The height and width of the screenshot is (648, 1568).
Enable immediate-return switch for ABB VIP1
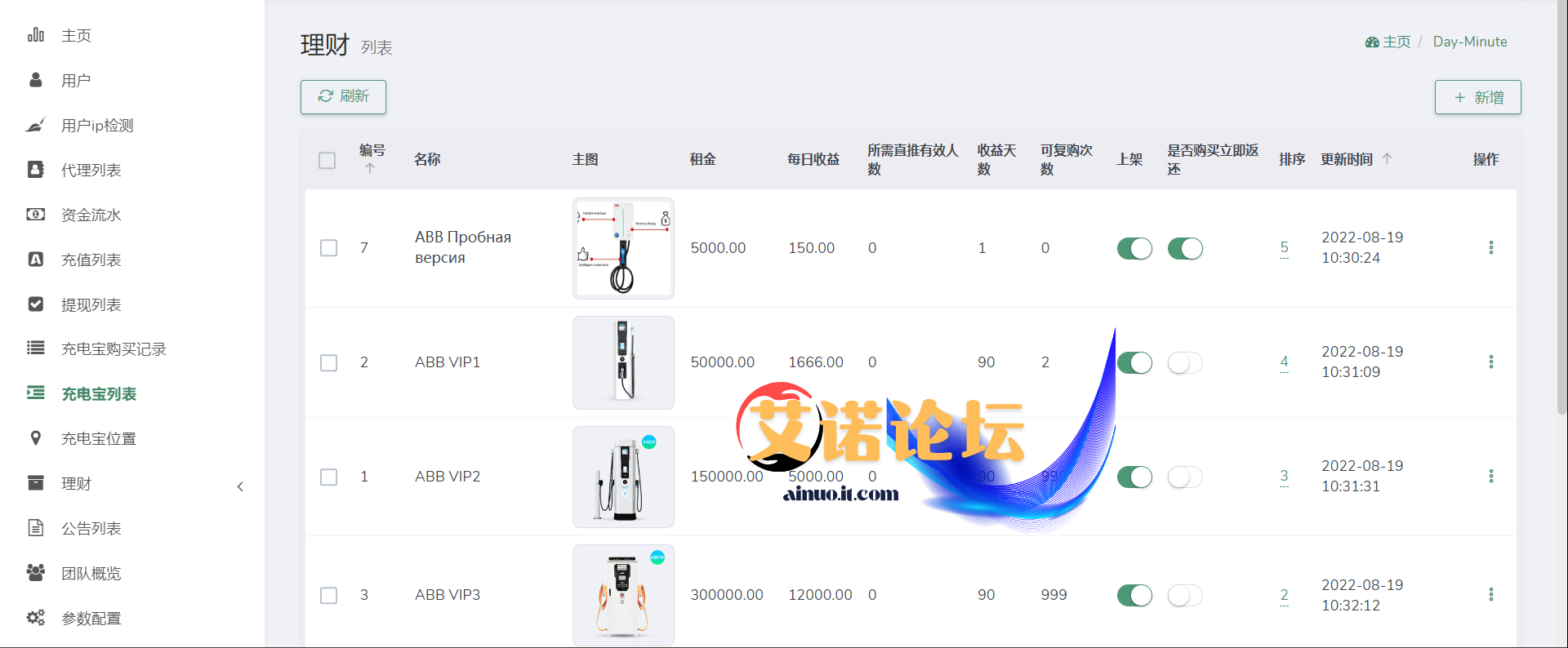[x=1185, y=362]
